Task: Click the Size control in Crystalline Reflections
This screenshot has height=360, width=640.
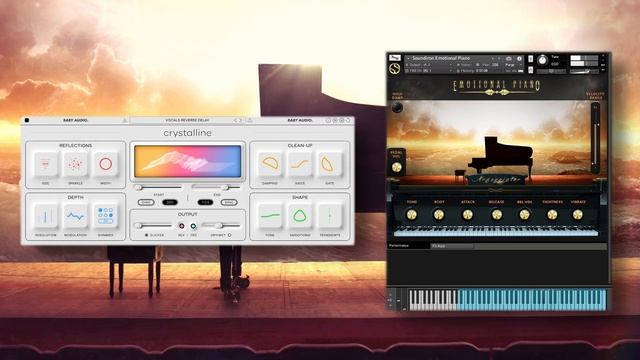Action: pos(45,164)
